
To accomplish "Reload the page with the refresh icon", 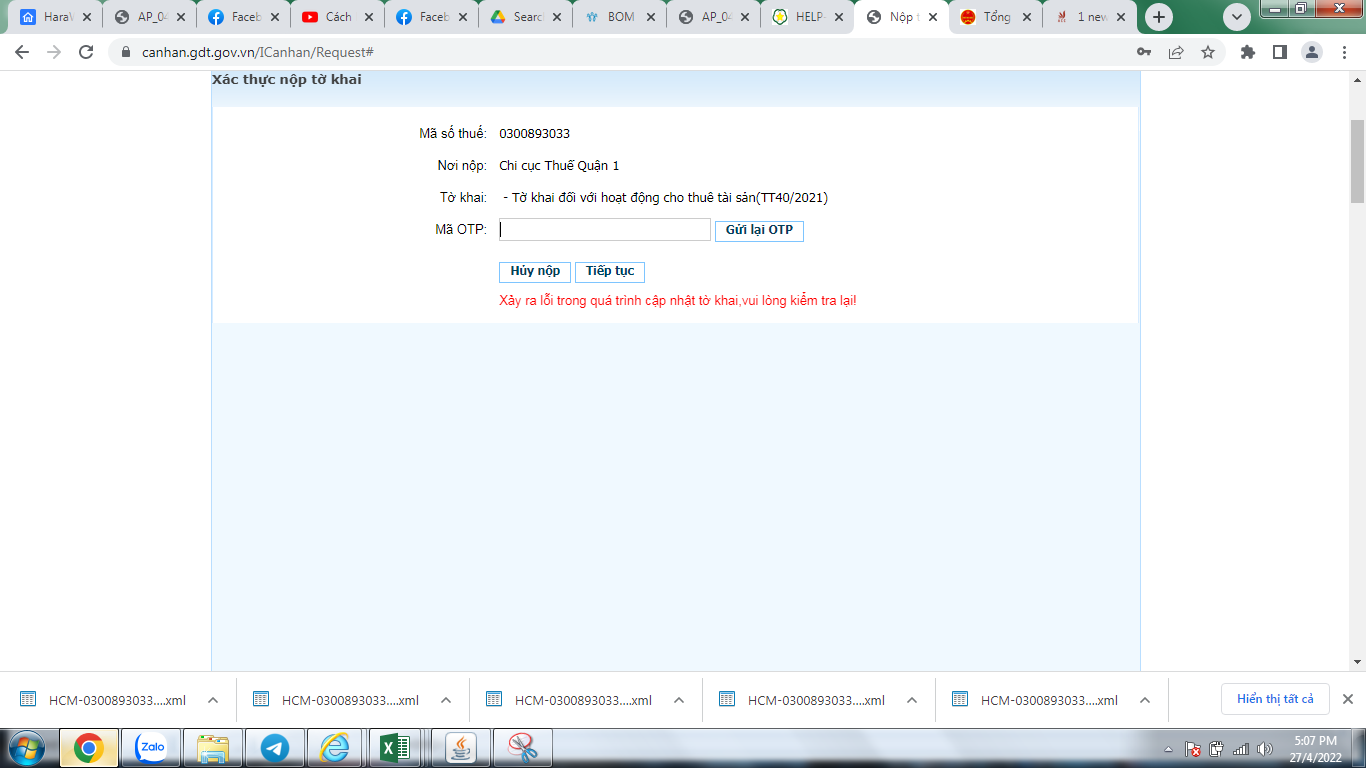I will (86, 52).
